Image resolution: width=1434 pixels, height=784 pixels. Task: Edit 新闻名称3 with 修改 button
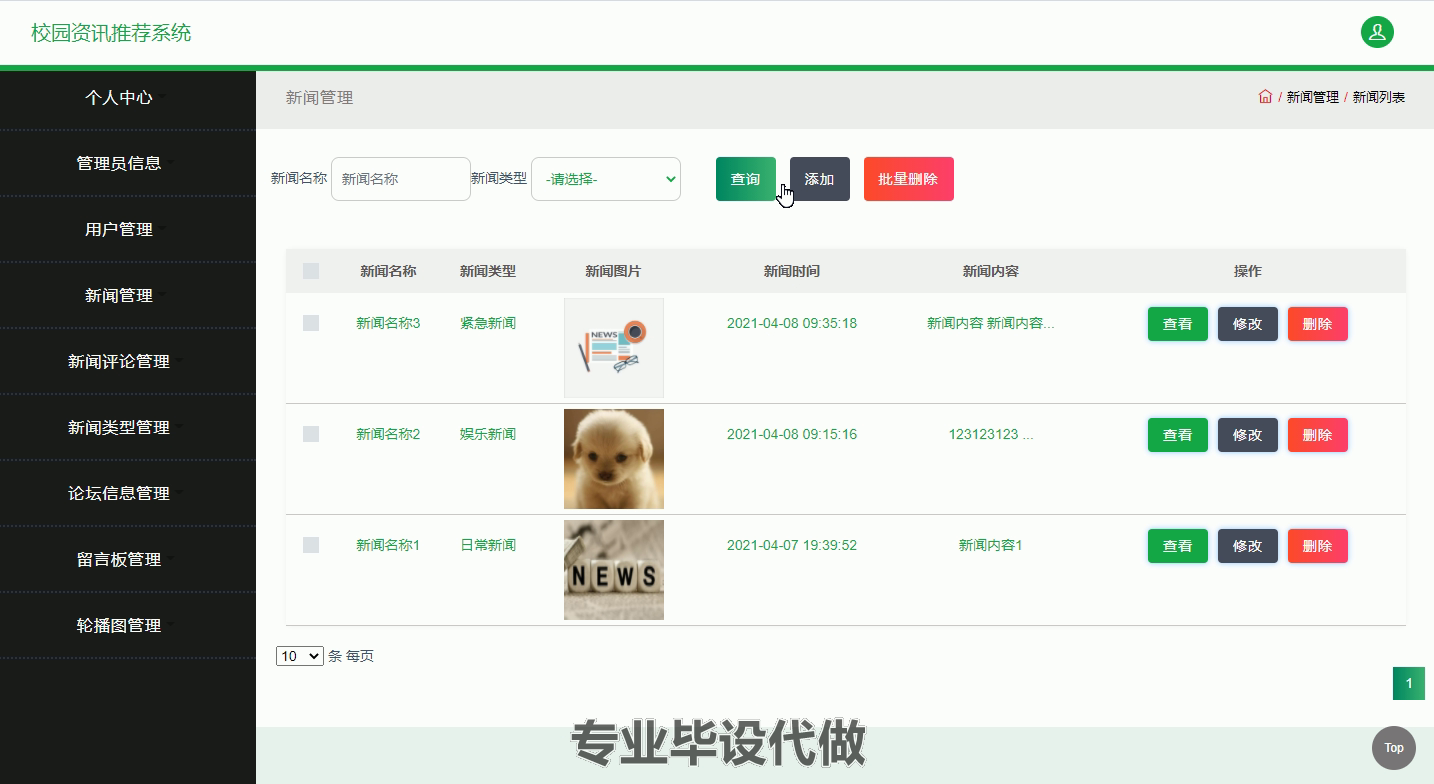coord(1248,324)
